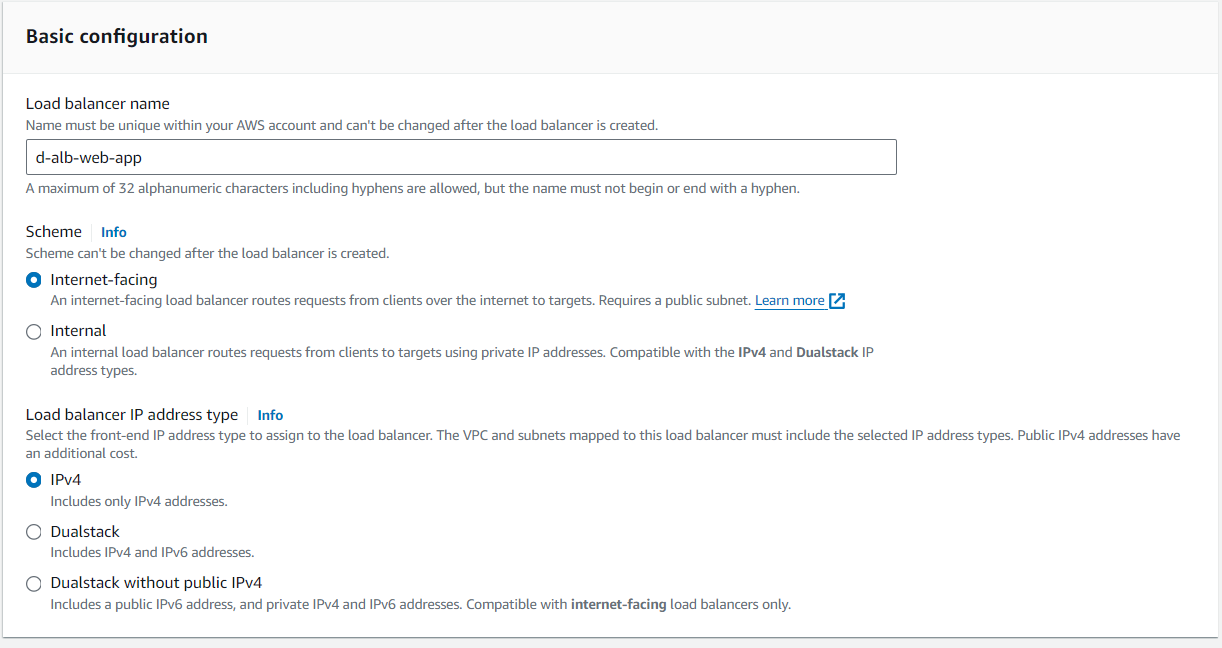Open Info link beside Load balancer IP address type

click(x=270, y=415)
